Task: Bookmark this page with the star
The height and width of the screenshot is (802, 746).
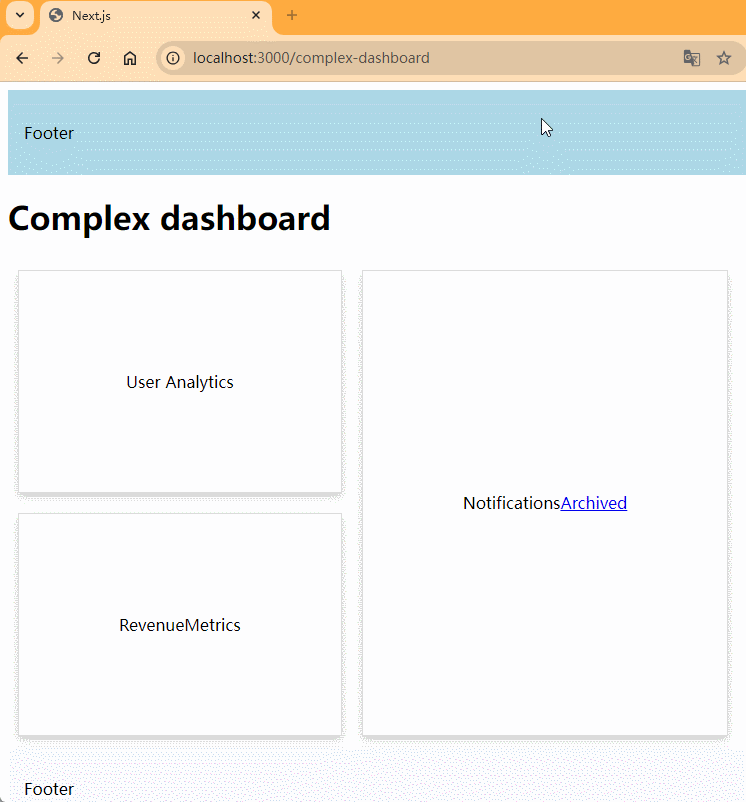Action: 724,58
